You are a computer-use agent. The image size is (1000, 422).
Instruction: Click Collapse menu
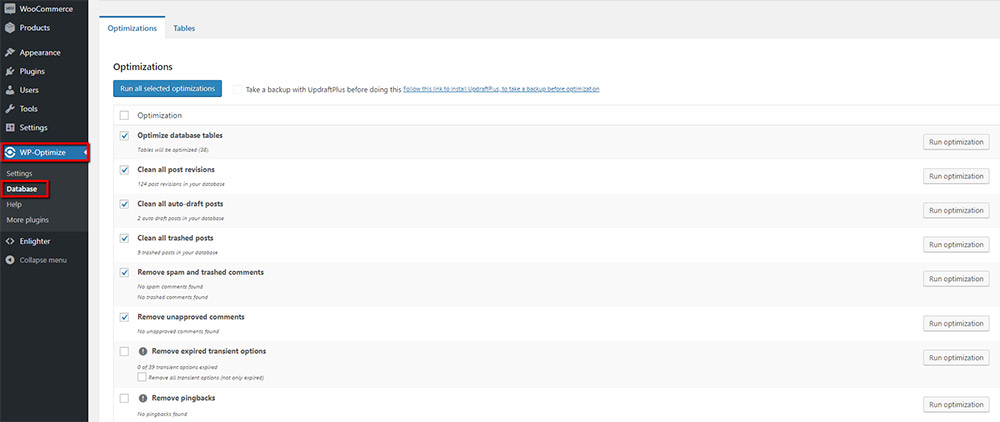pos(44,260)
